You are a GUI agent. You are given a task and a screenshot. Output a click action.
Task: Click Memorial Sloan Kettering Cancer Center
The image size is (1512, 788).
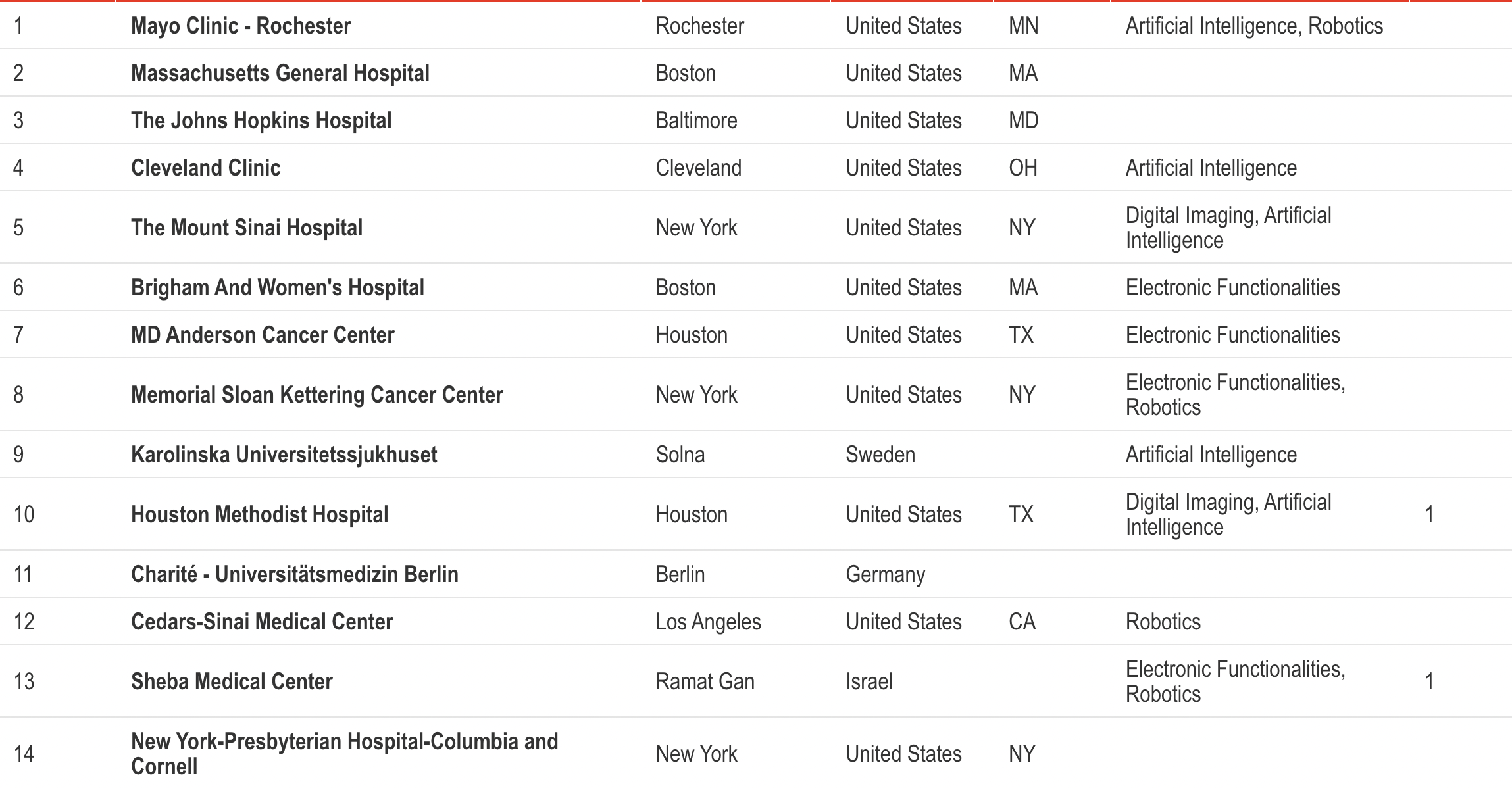click(x=317, y=395)
